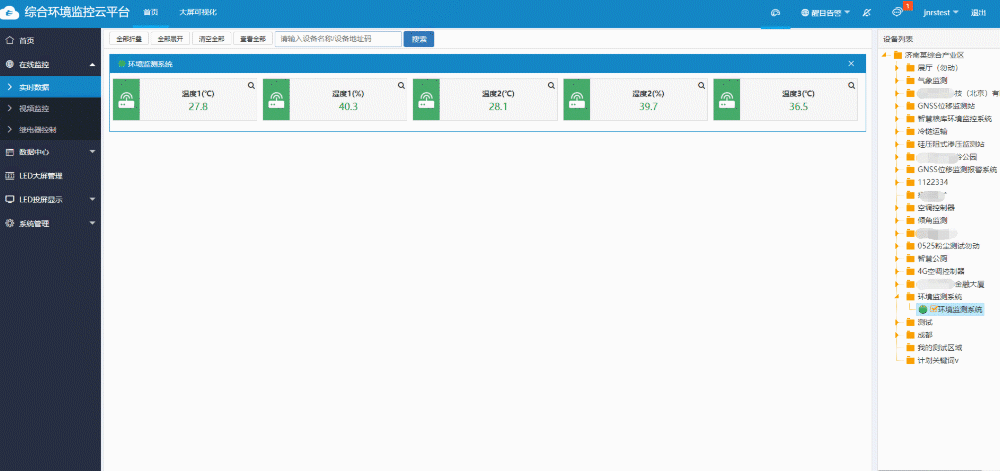Click the magnifier icon on the 湿度2(%) card
Image resolution: width=1000 pixels, height=471 pixels.
pos(702,85)
